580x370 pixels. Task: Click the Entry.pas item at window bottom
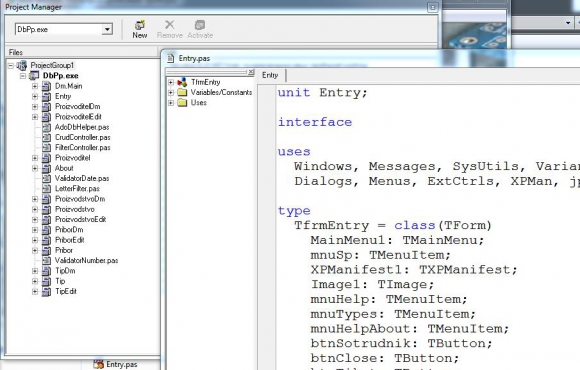pos(115,364)
